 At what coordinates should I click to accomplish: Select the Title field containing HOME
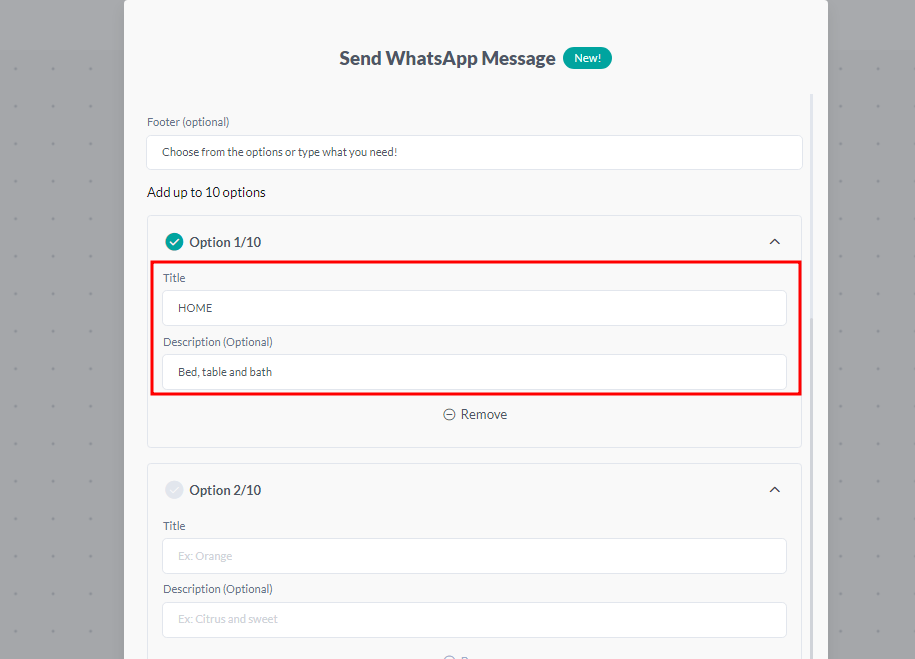coord(474,308)
